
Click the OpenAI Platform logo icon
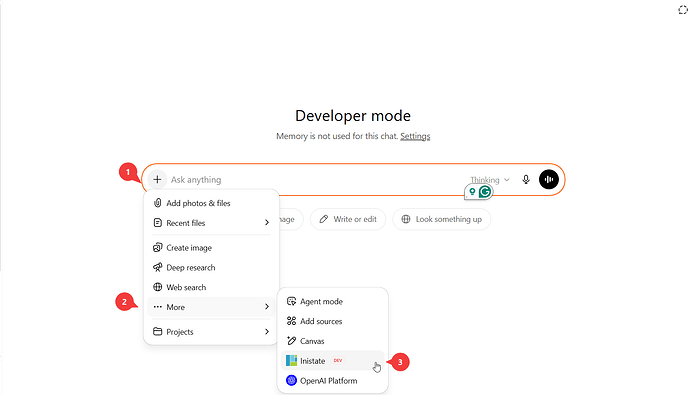[x=291, y=380]
